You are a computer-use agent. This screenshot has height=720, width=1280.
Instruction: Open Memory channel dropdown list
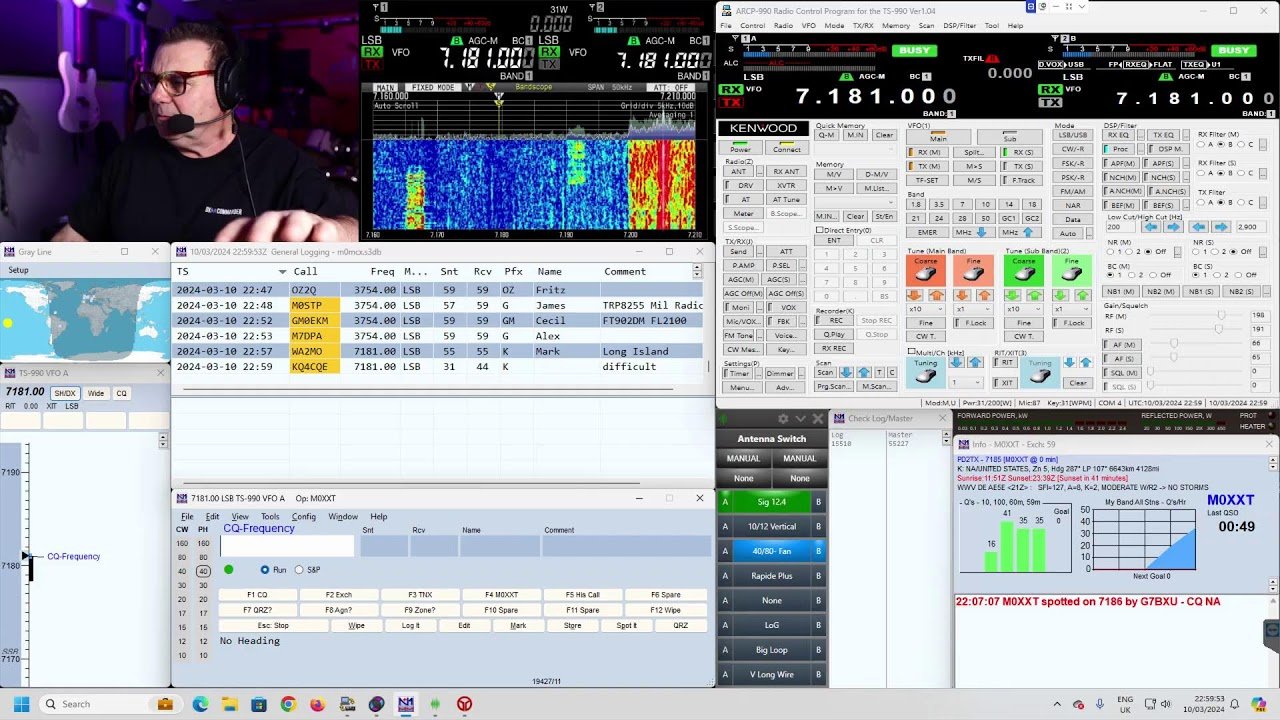pos(856,202)
